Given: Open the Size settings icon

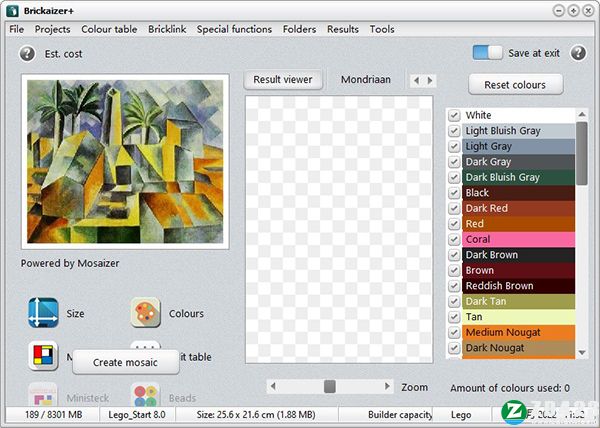Looking at the screenshot, I should click(x=43, y=313).
